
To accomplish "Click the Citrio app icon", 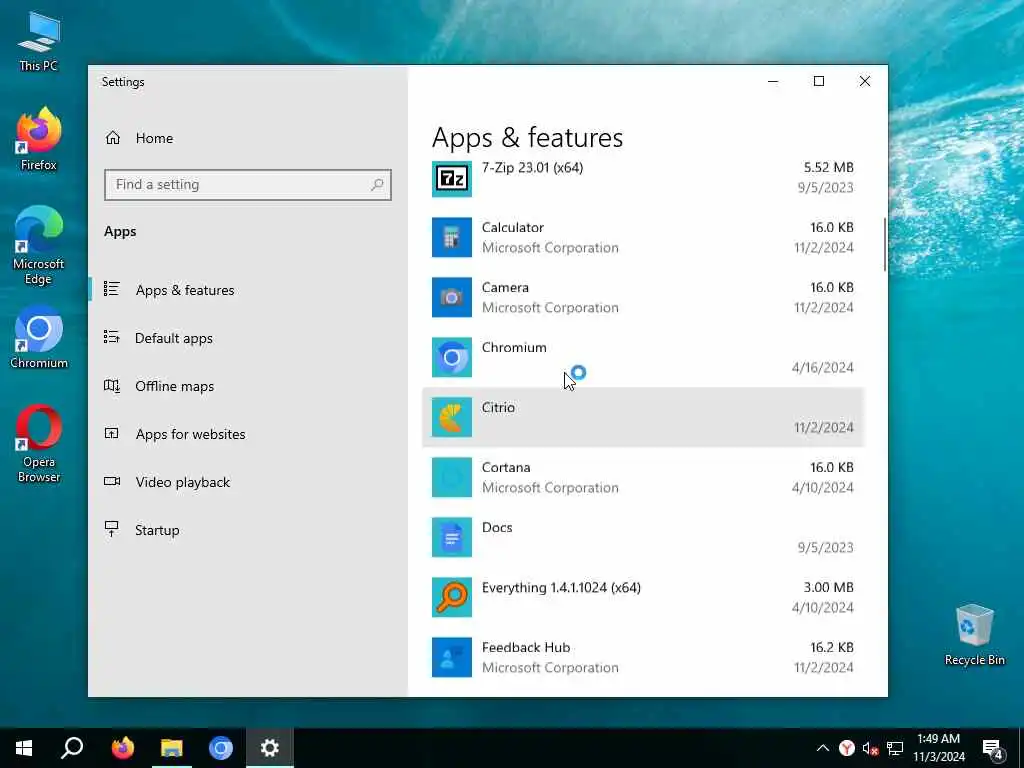I will click(x=451, y=417).
